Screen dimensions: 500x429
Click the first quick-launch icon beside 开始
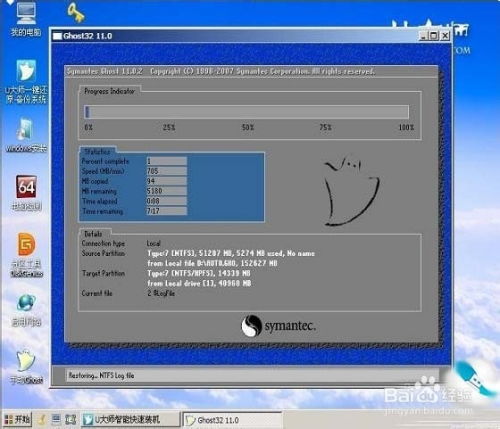(x=42, y=420)
